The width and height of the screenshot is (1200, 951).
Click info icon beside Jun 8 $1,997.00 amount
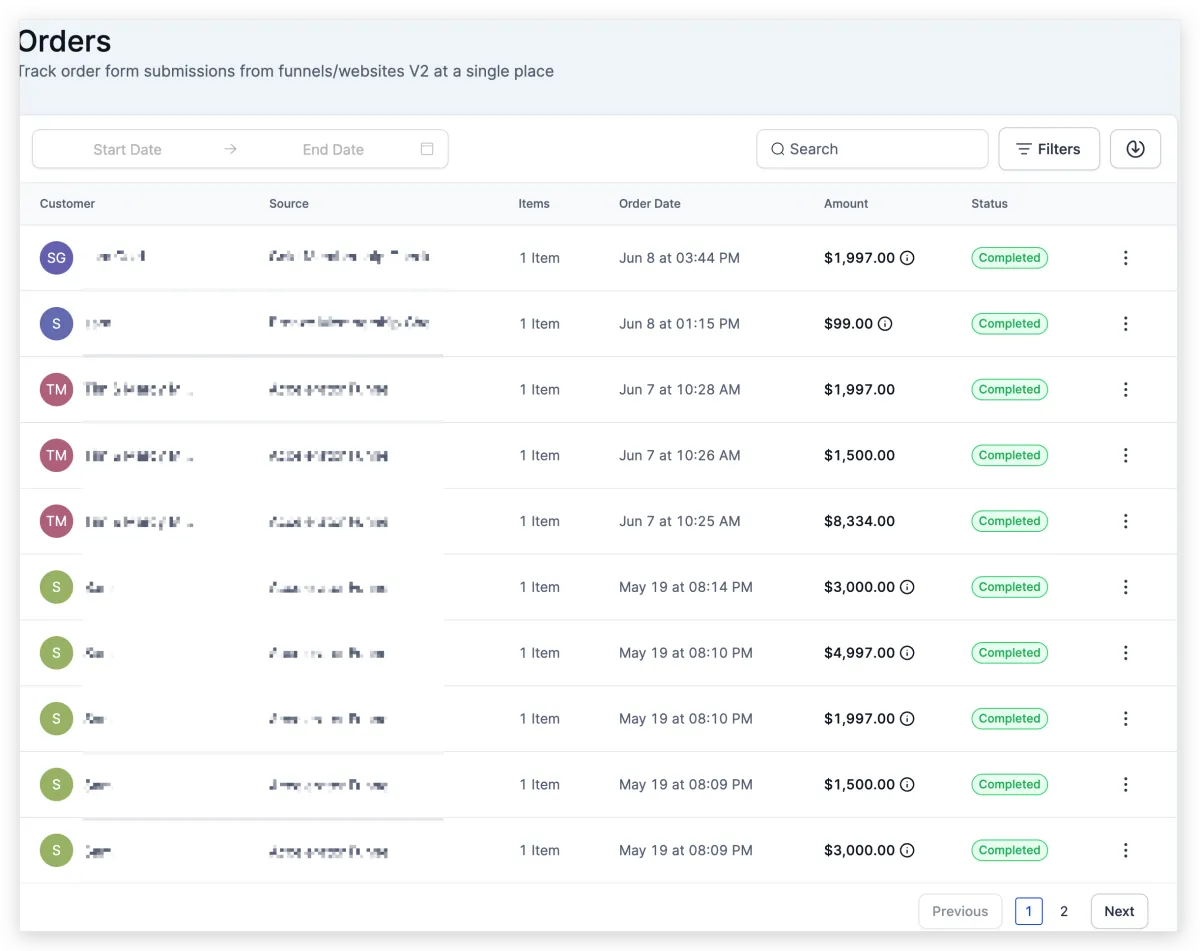[x=907, y=258]
